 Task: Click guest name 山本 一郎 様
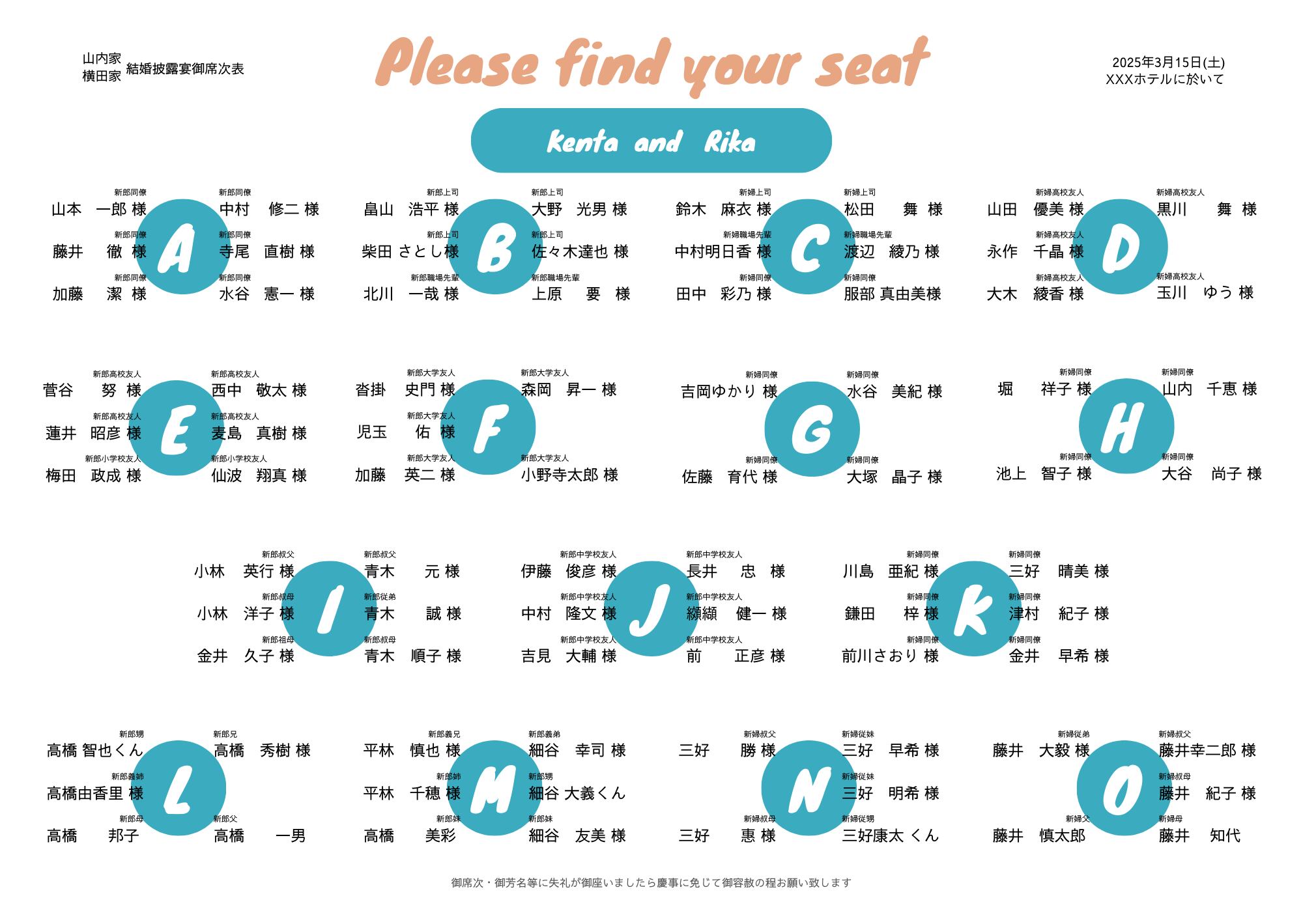click(99, 210)
